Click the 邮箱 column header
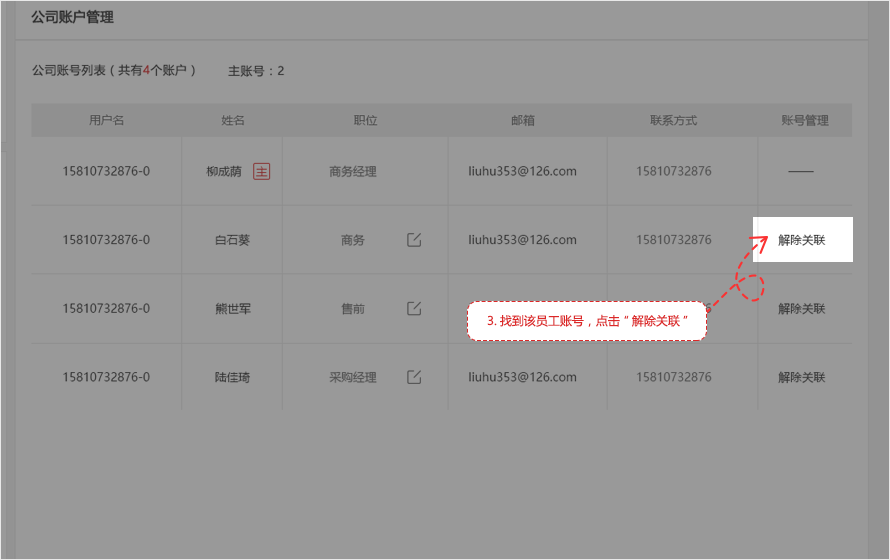 pos(523,120)
